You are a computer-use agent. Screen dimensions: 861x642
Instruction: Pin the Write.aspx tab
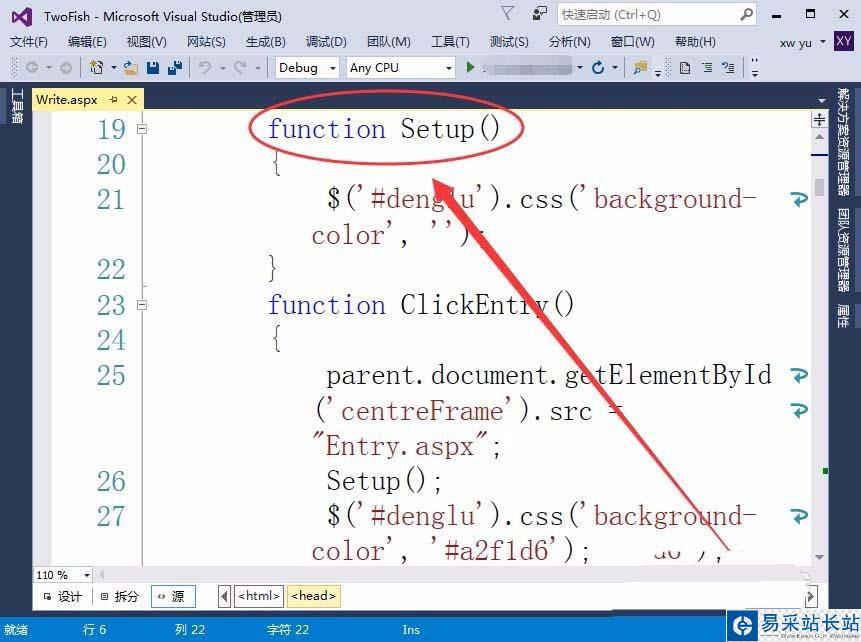tap(113, 99)
